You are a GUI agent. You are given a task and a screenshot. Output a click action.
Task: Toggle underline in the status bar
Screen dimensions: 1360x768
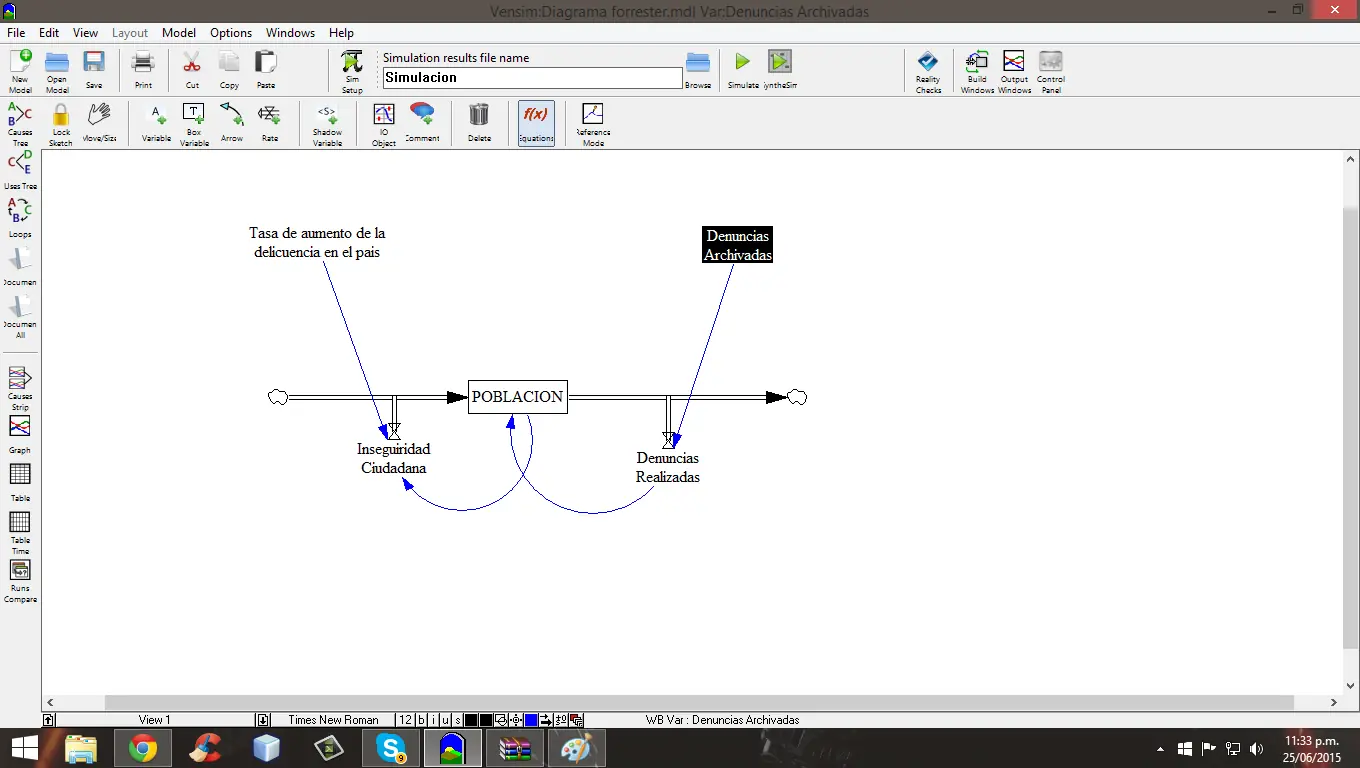click(x=445, y=720)
